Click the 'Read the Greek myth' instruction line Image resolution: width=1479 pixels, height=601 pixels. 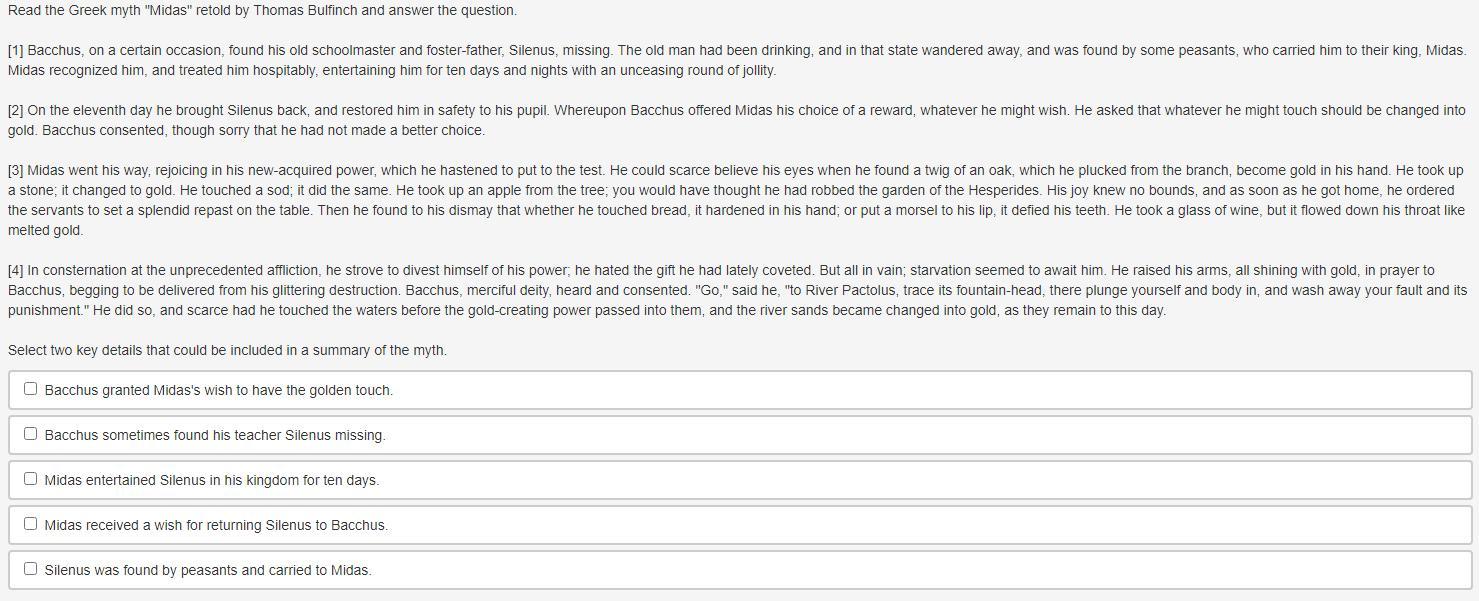(262, 10)
